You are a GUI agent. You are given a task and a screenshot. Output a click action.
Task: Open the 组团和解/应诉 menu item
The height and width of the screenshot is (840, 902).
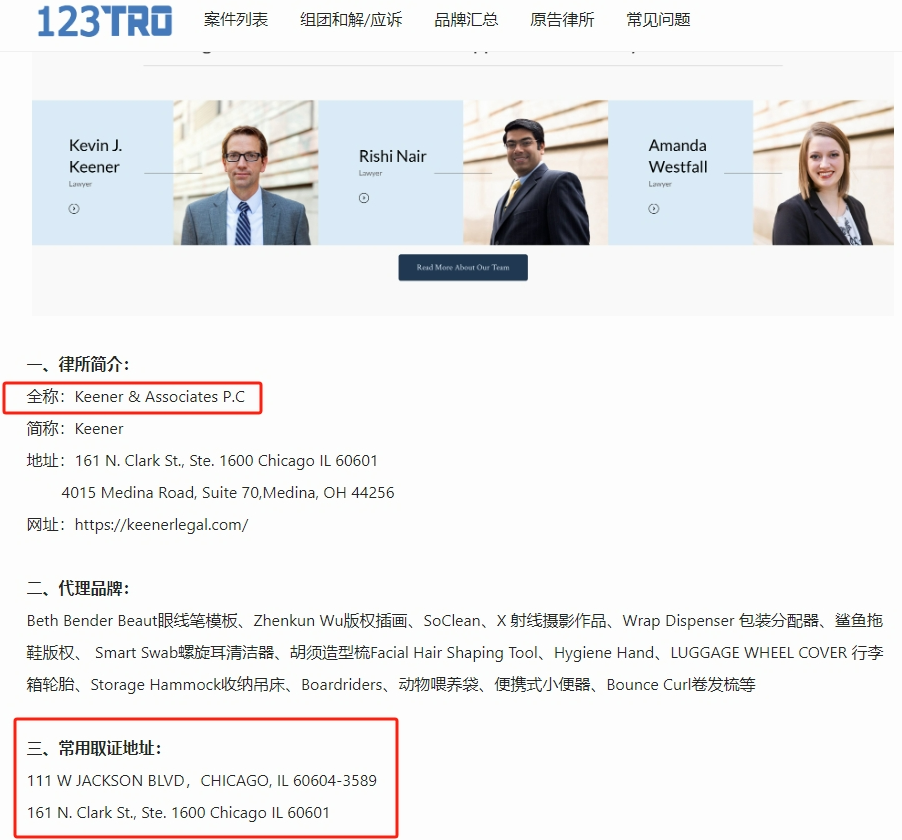point(351,20)
